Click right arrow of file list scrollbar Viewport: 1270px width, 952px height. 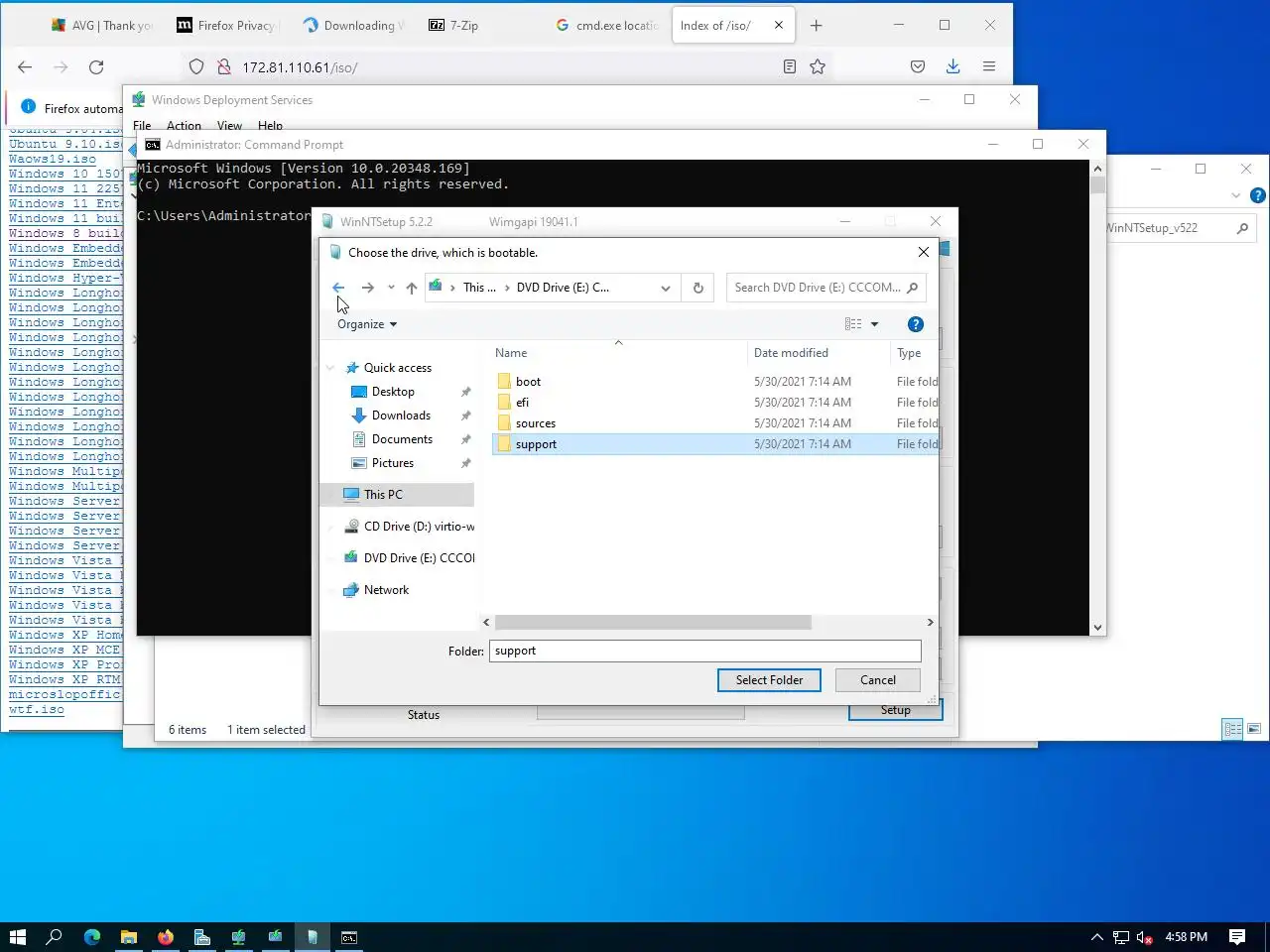[930, 623]
